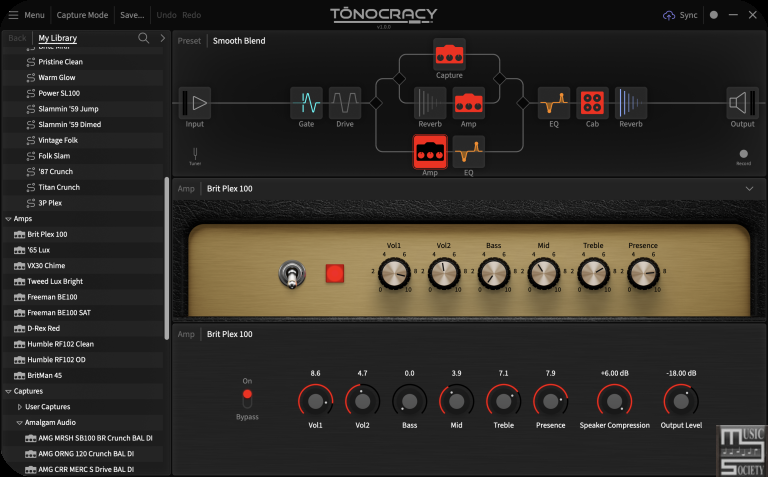Click the Treble parameter knob showing 7.1
This screenshot has height=477, width=768.
[504, 402]
